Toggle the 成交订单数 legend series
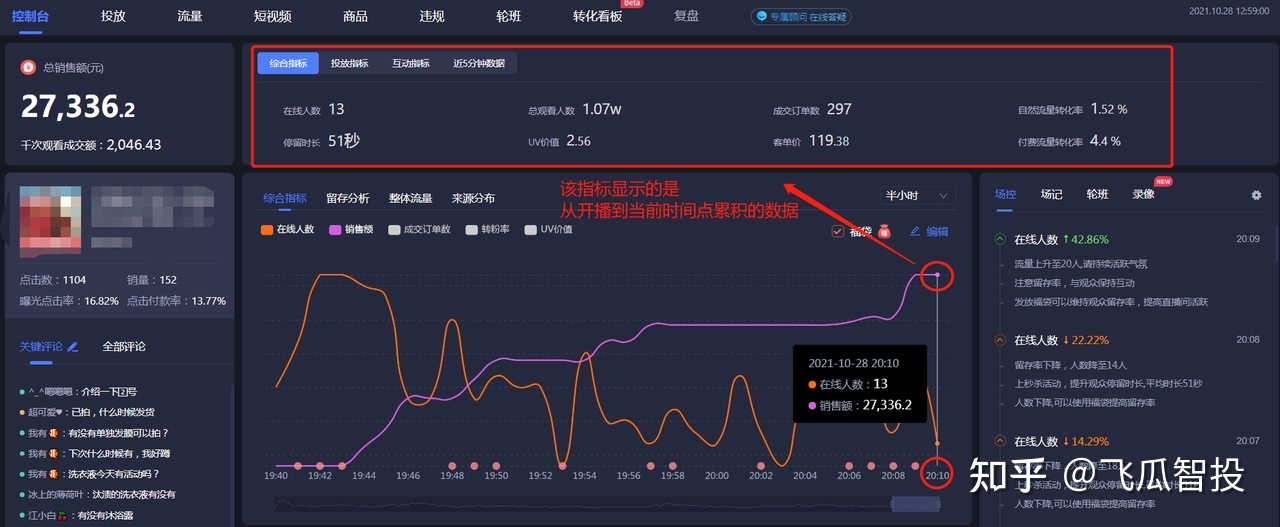 [394, 229]
